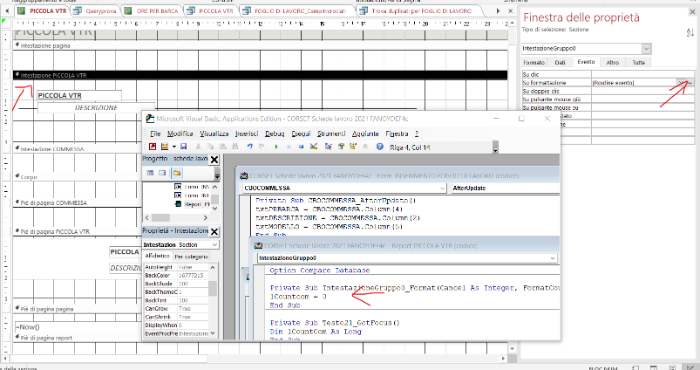Click the Redo icon in VBA toolbar
This screenshot has width=700, height=370.
[262, 146]
